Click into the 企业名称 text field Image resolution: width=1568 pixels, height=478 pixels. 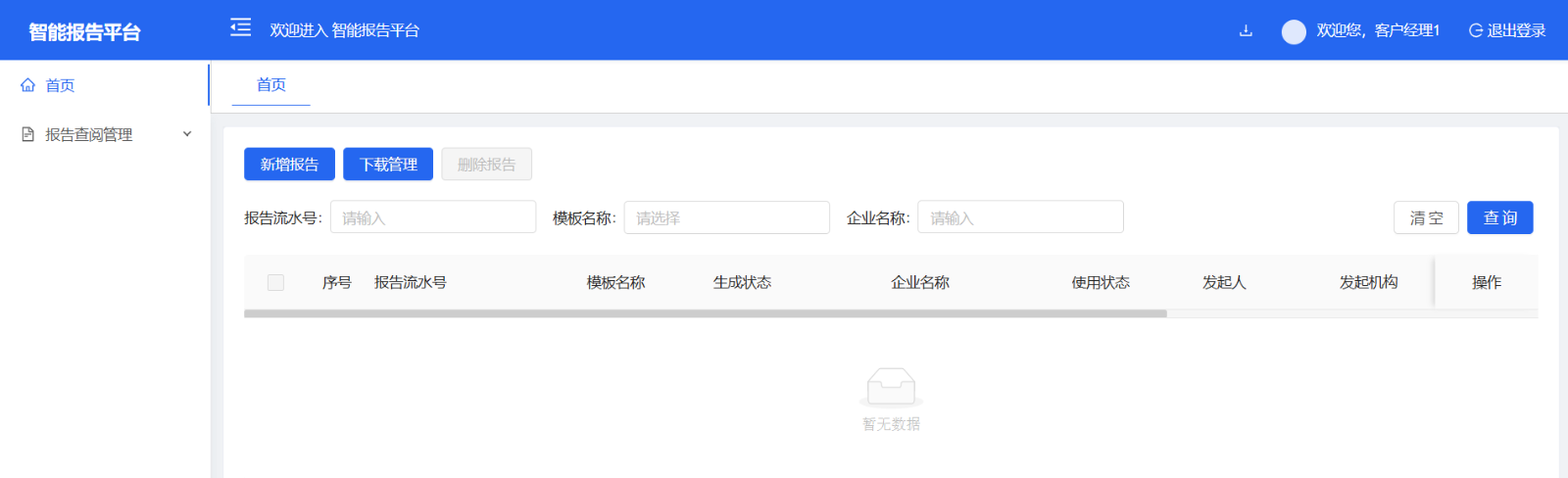tap(1020, 217)
